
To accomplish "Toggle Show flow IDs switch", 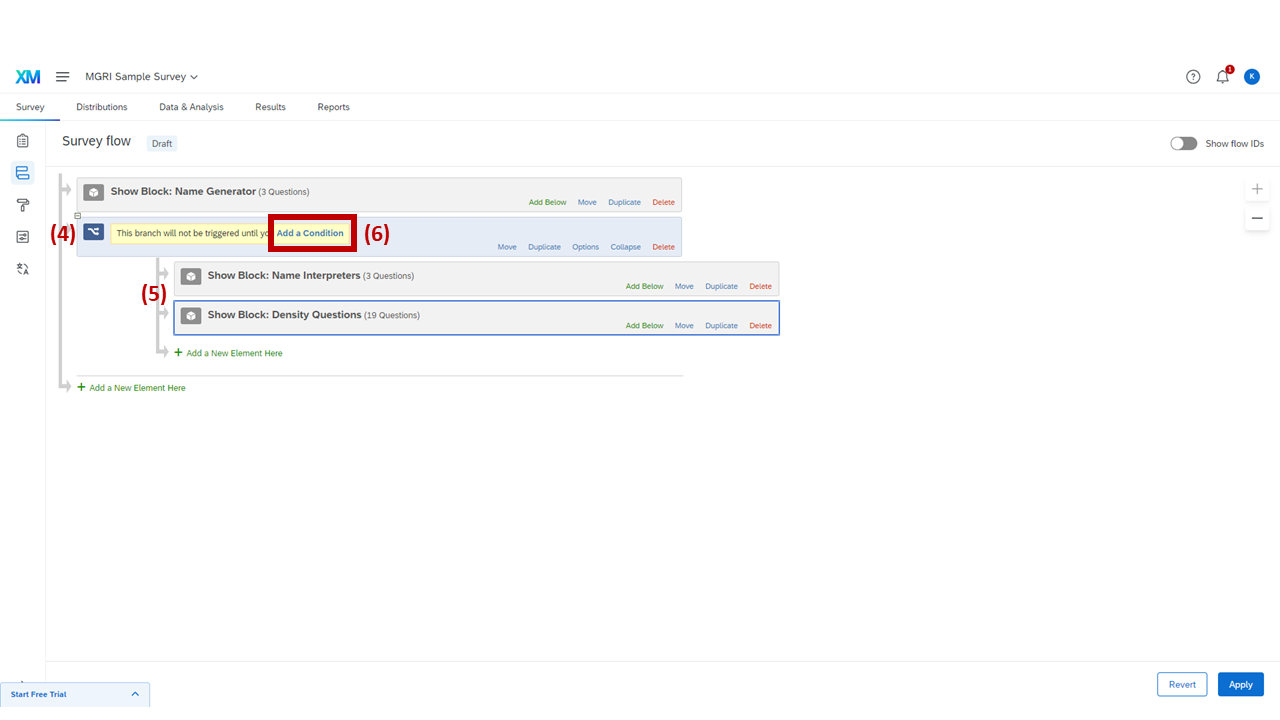I will point(1183,144).
